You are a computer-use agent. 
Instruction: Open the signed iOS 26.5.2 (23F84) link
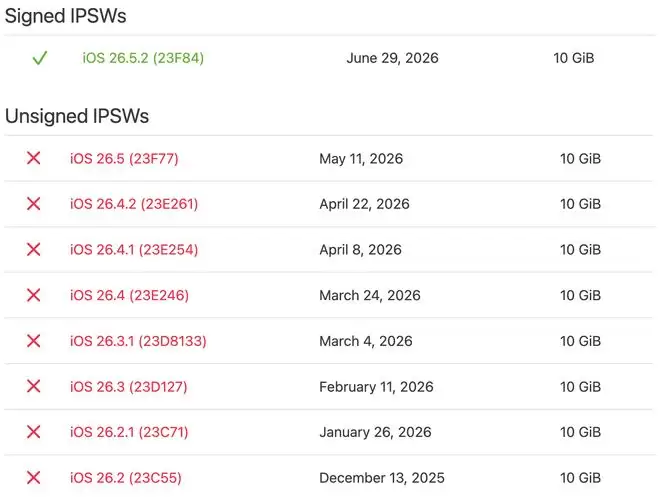click(x=143, y=58)
